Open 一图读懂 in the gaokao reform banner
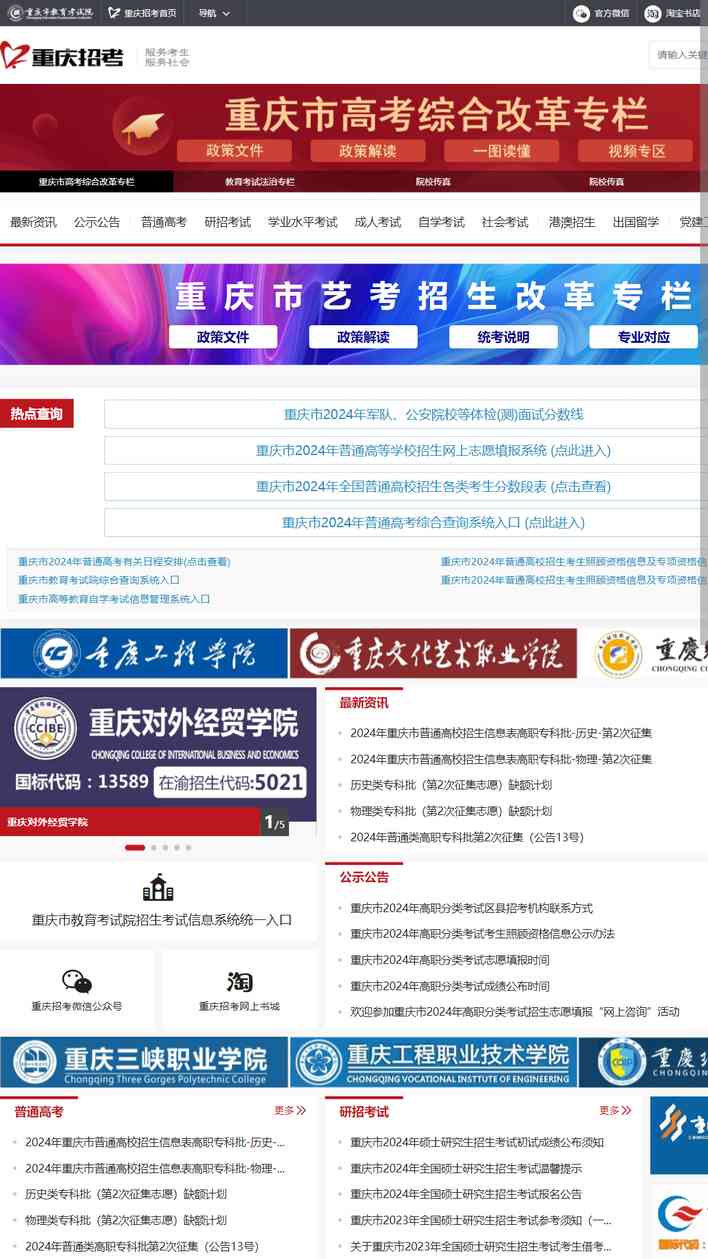Viewport: 708px width, 1259px height. pyautogui.click(x=502, y=150)
